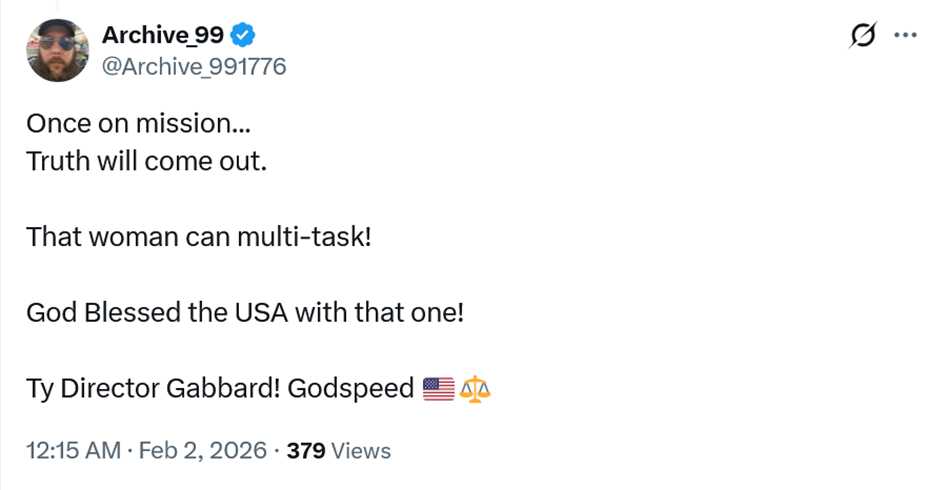Open the three-dot More options menu

pyautogui.click(x=905, y=36)
